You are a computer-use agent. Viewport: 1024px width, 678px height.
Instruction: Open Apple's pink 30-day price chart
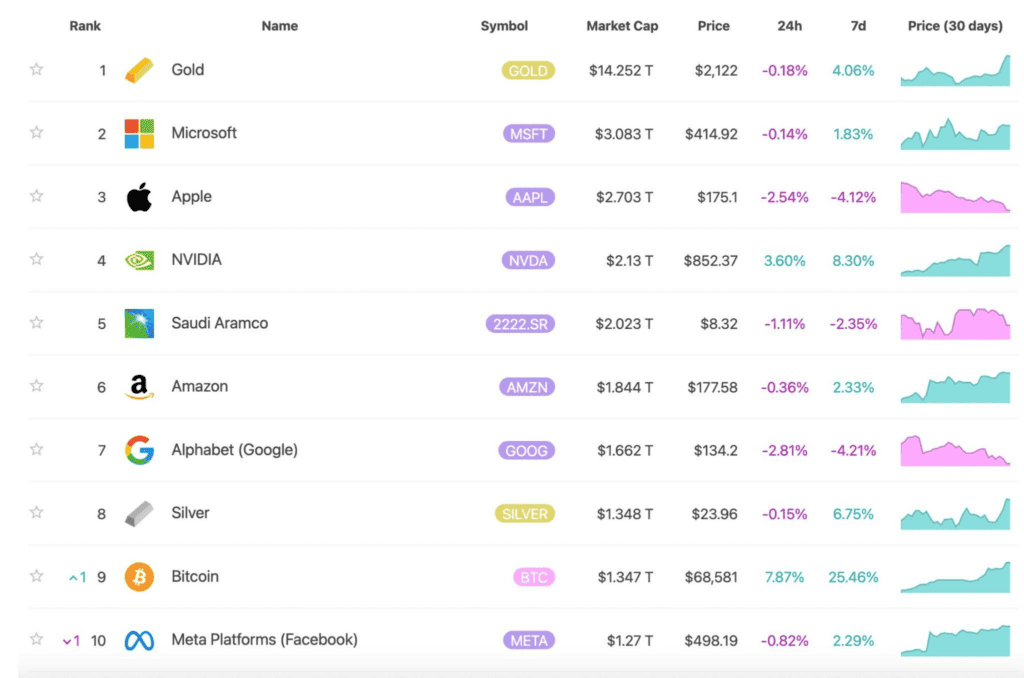pos(955,197)
